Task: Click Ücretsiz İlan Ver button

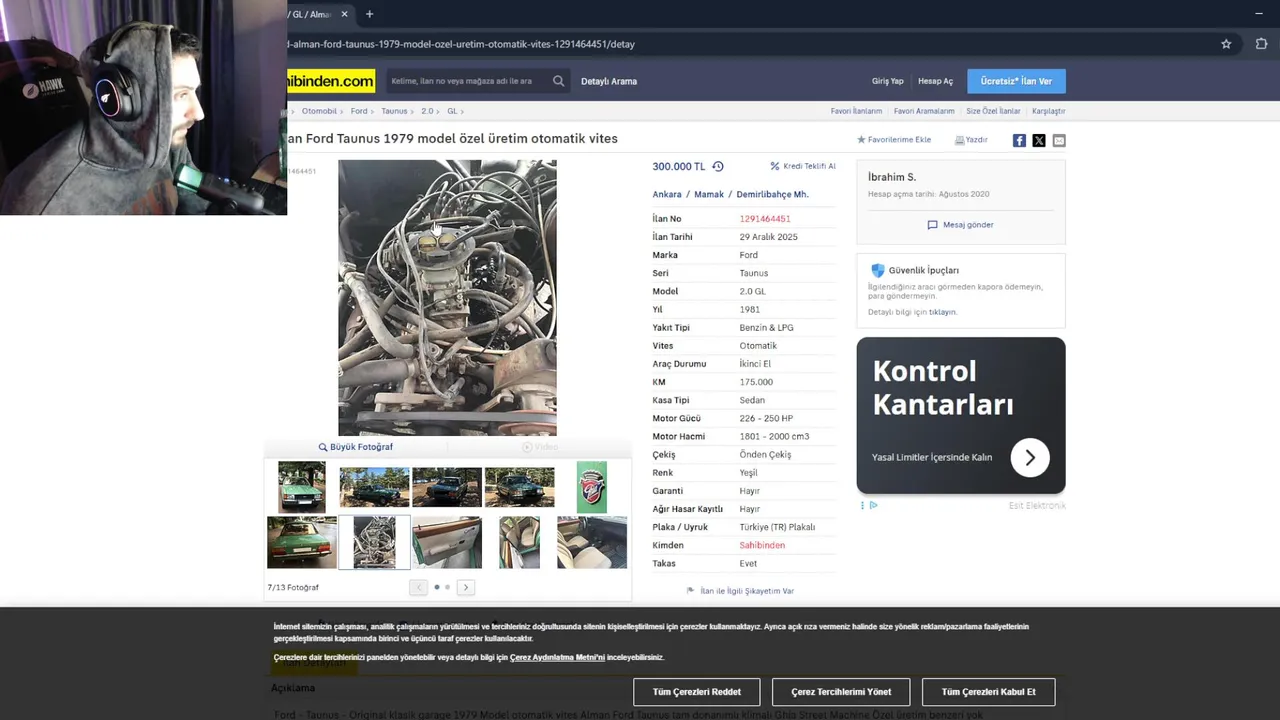Action: tap(1016, 81)
